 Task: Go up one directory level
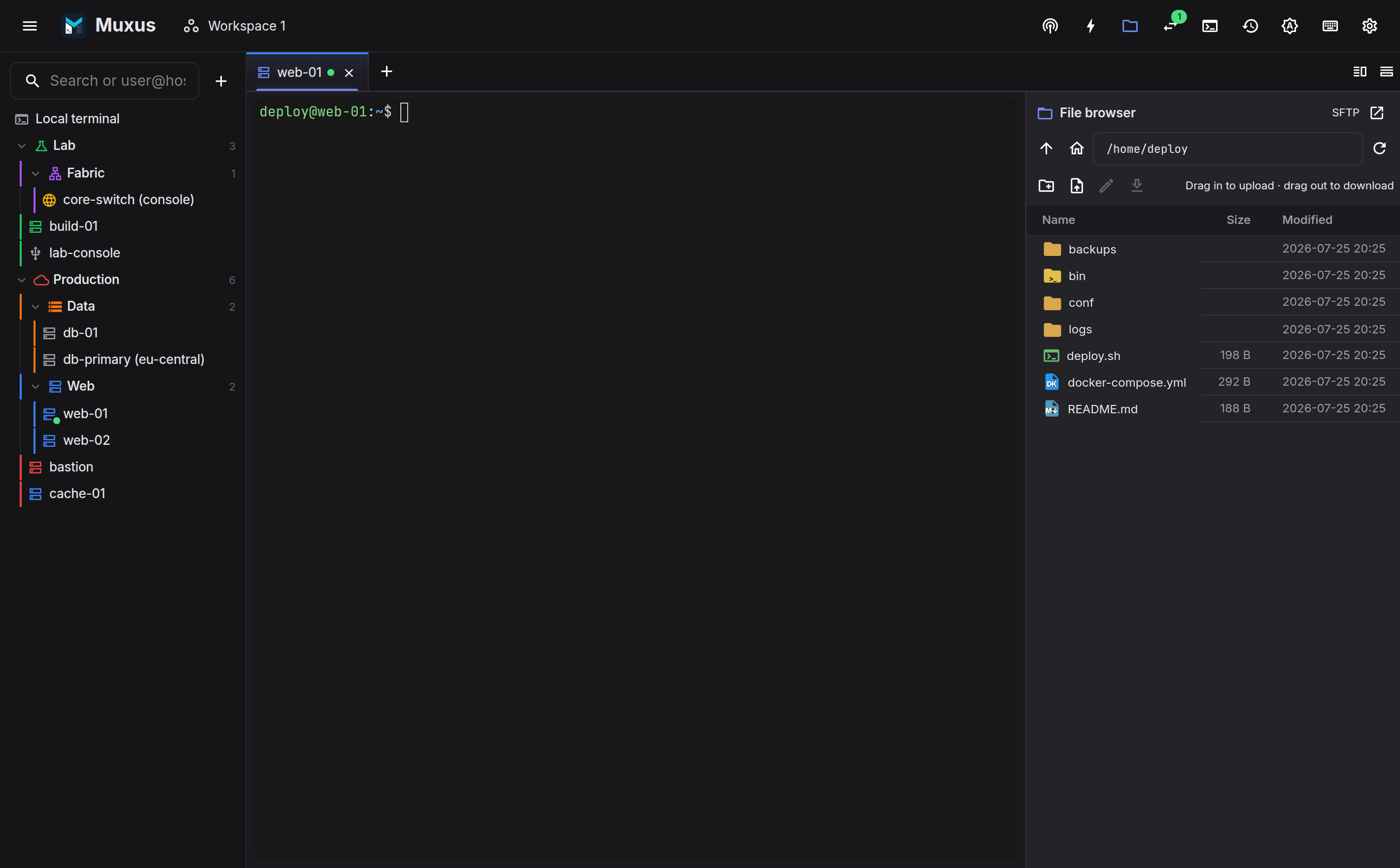click(x=1046, y=148)
